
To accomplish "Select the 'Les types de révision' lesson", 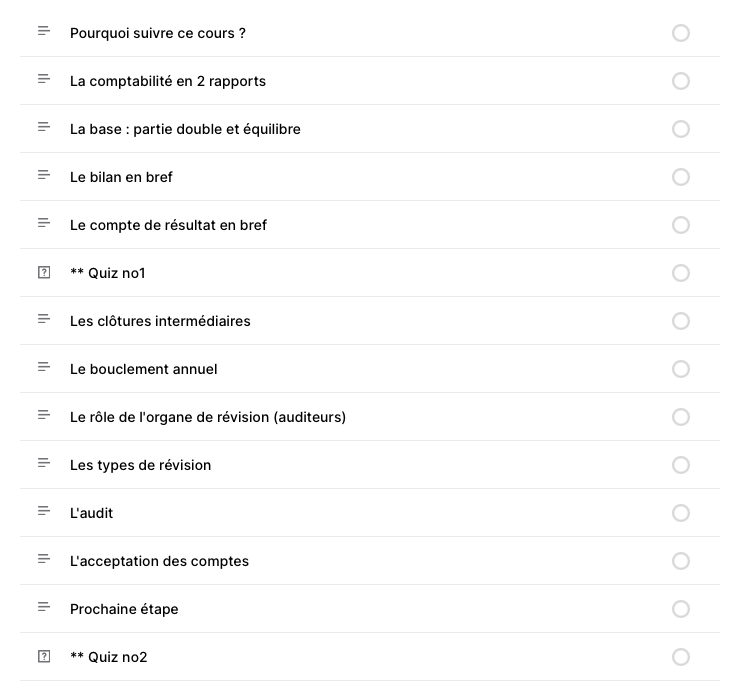I will point(140,465).
